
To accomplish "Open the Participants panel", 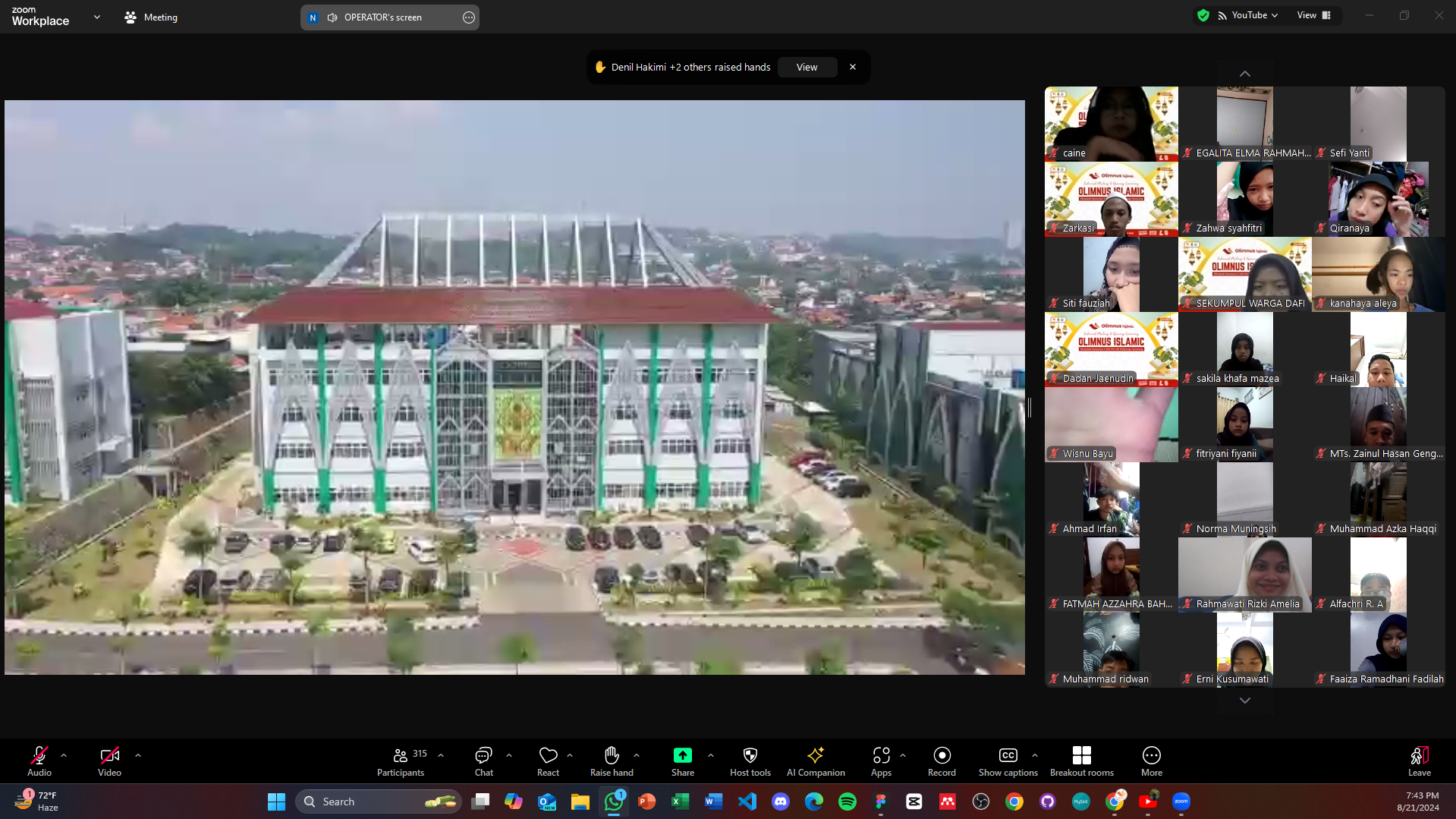I will pos(401,761).
